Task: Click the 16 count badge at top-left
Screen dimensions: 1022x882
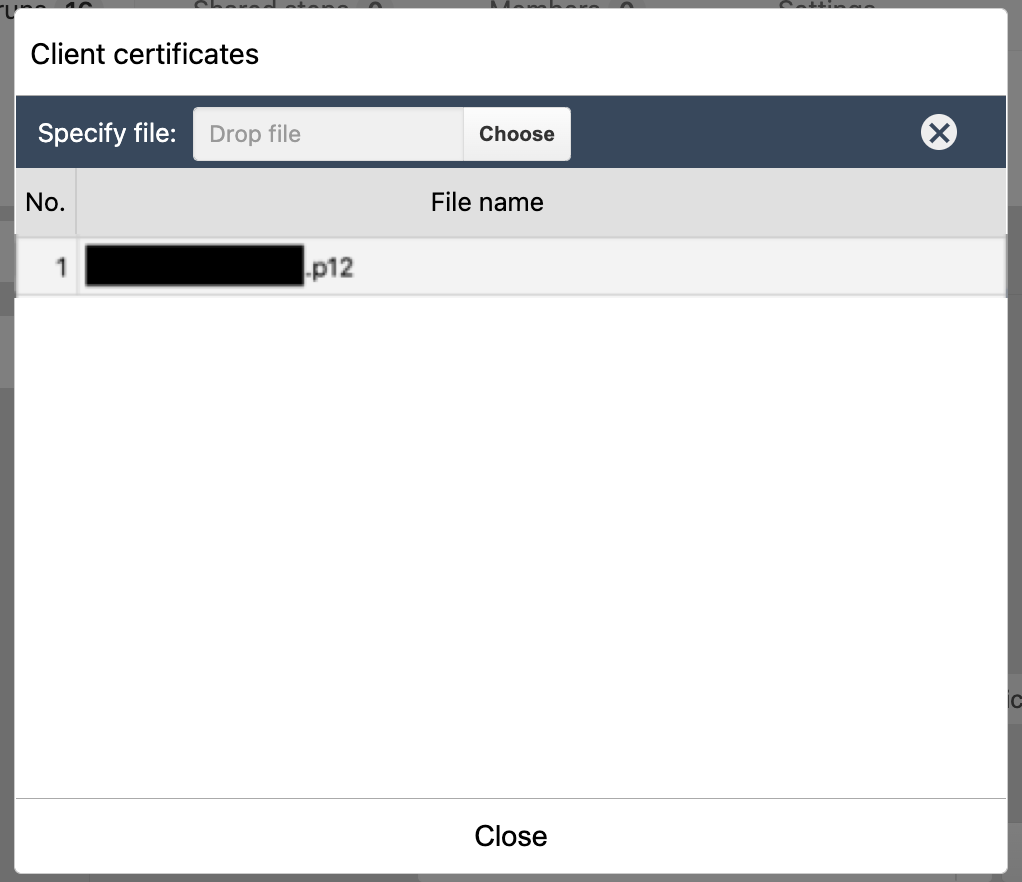Action: (x=78, y=5)
